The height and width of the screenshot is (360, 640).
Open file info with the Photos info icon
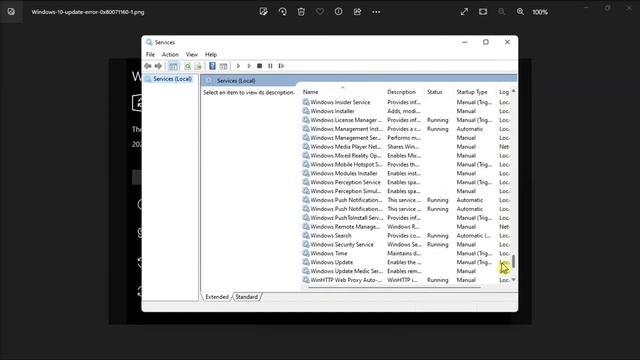pyautogui.click(x=338, y=12)
